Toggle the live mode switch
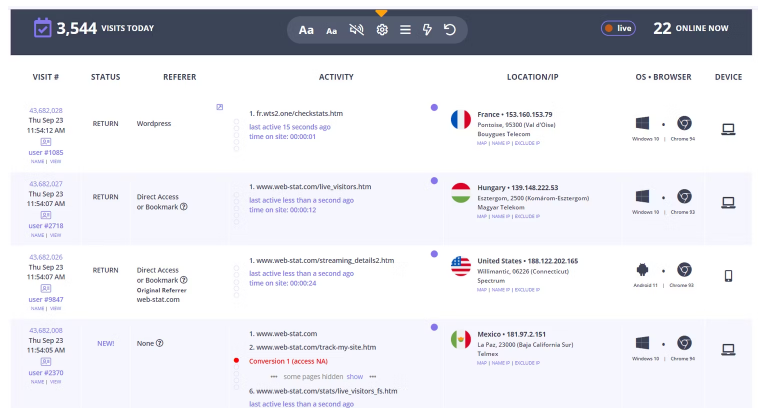The image size is (773, 413). coord(618,28)
